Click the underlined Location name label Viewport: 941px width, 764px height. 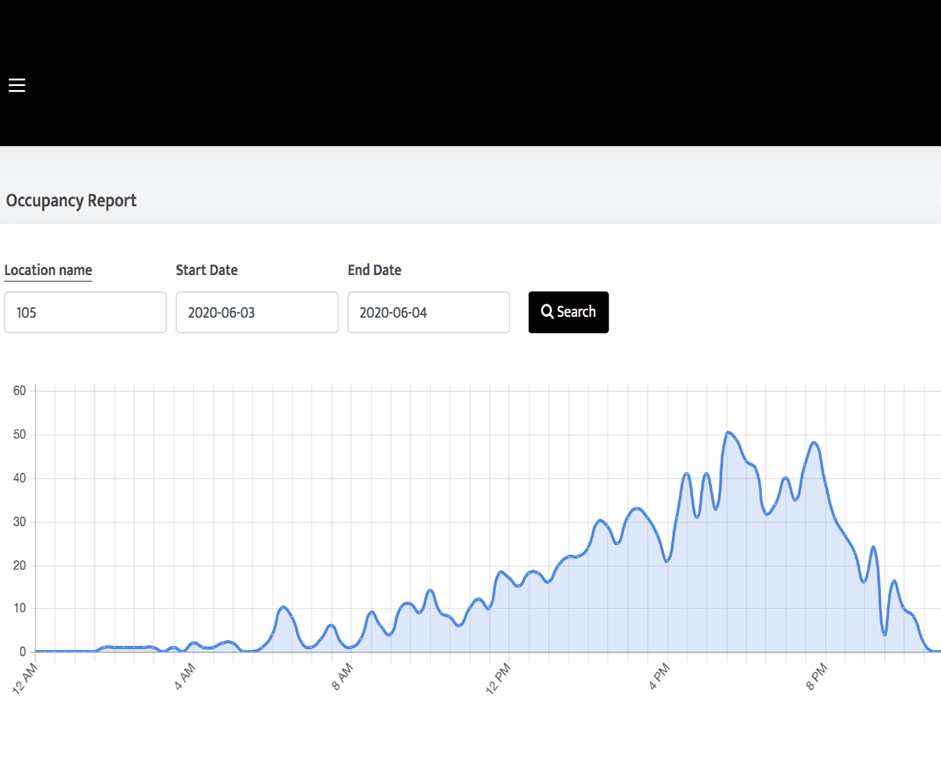point(48,270)
